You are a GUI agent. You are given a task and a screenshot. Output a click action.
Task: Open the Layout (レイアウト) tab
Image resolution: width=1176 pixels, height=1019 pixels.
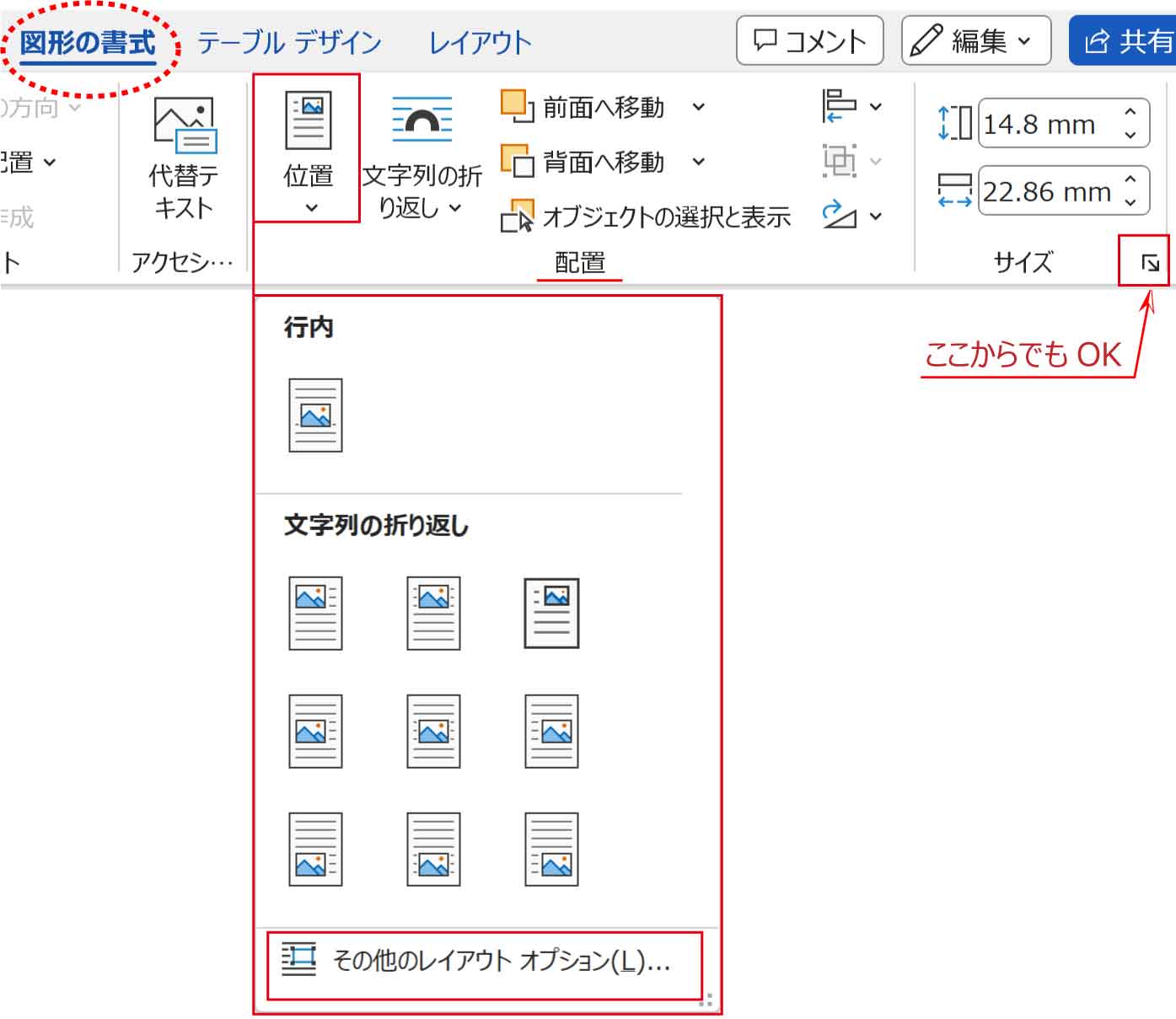(x=480, y=42)
